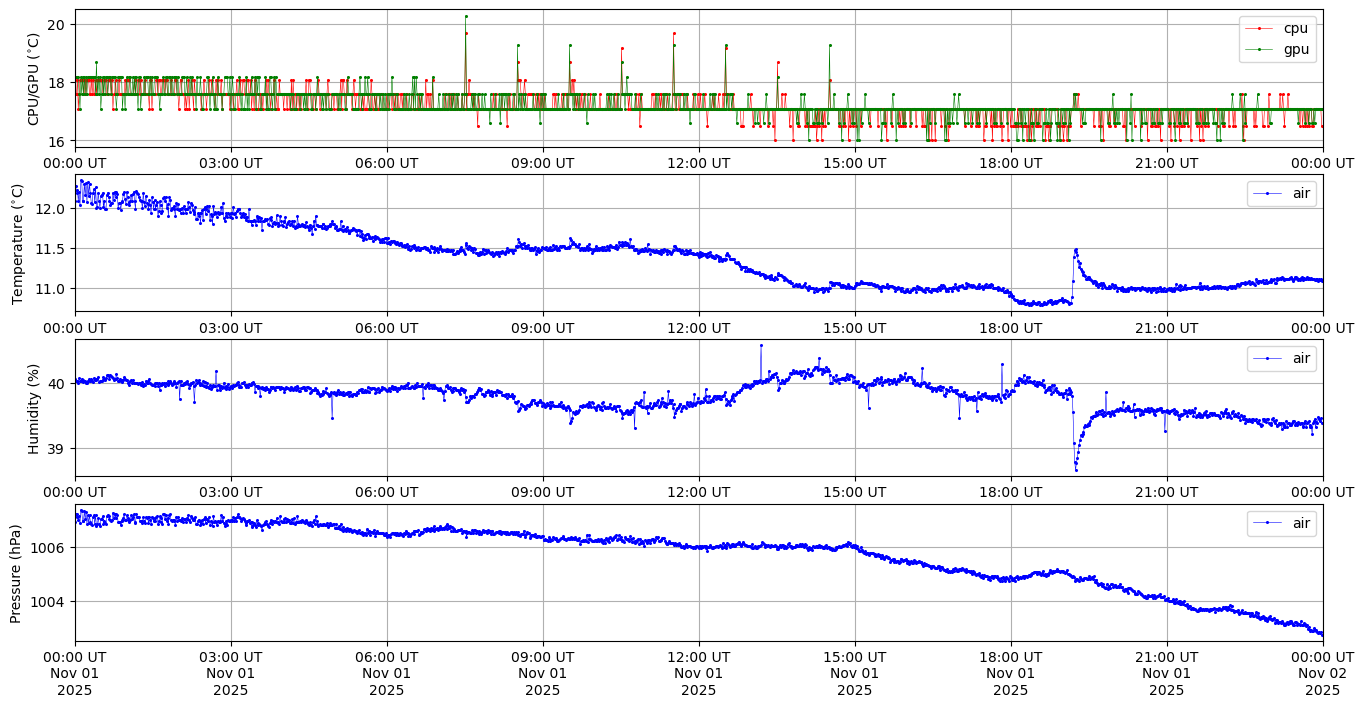1364x707 pixels.
Task: Click the cpu entry in the legend
Action: [1295, 28]
